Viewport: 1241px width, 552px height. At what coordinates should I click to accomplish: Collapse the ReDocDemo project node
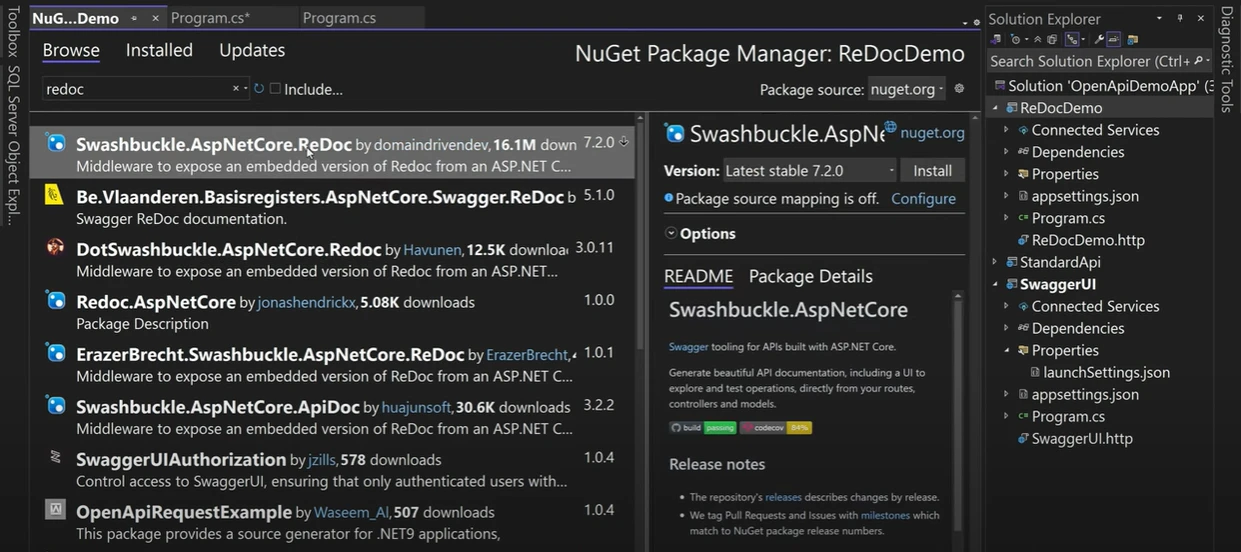[995, 108]
